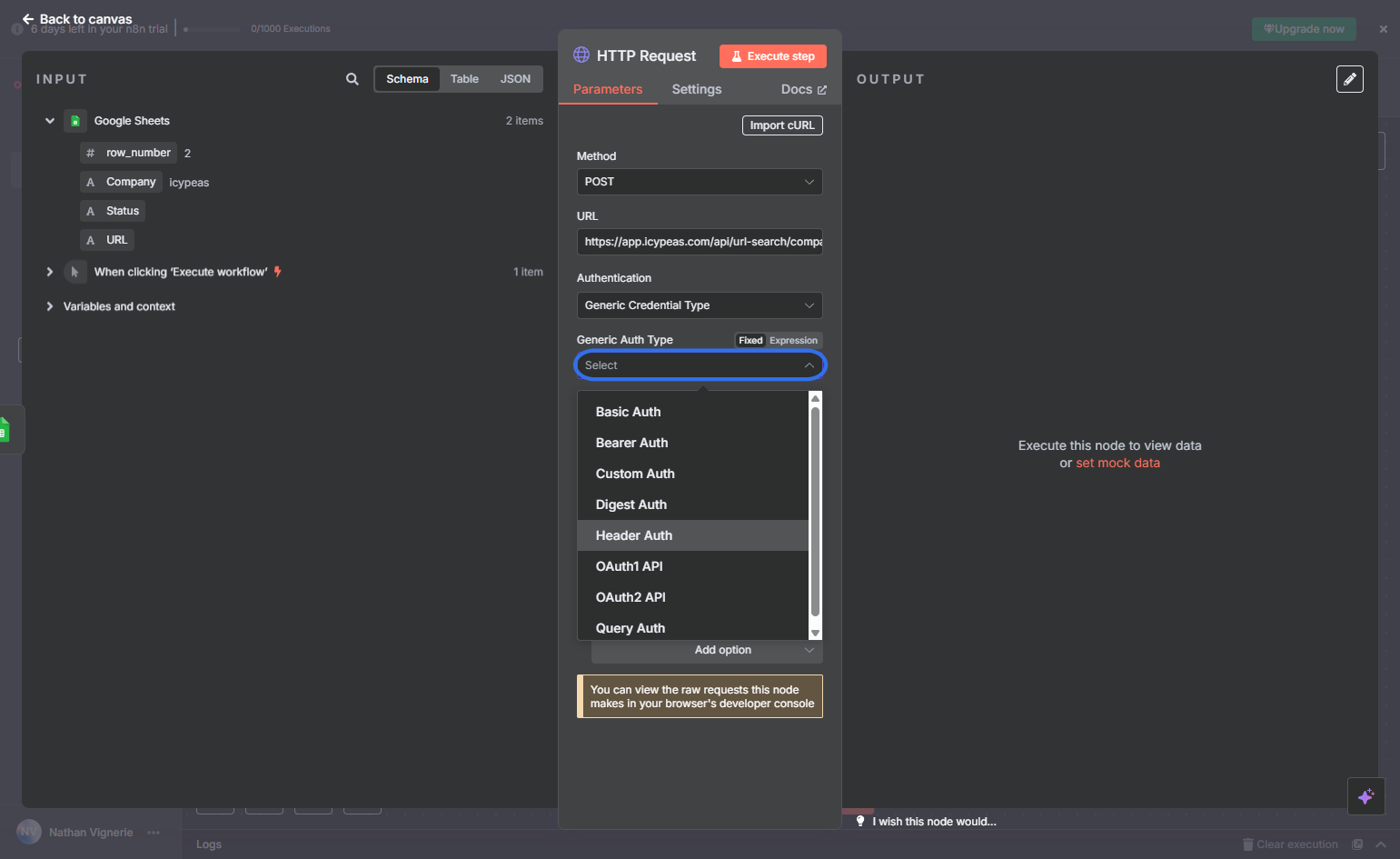Open Authentication dropdown Generic Credential Type
1400x859 pixels.
[700, 305]
